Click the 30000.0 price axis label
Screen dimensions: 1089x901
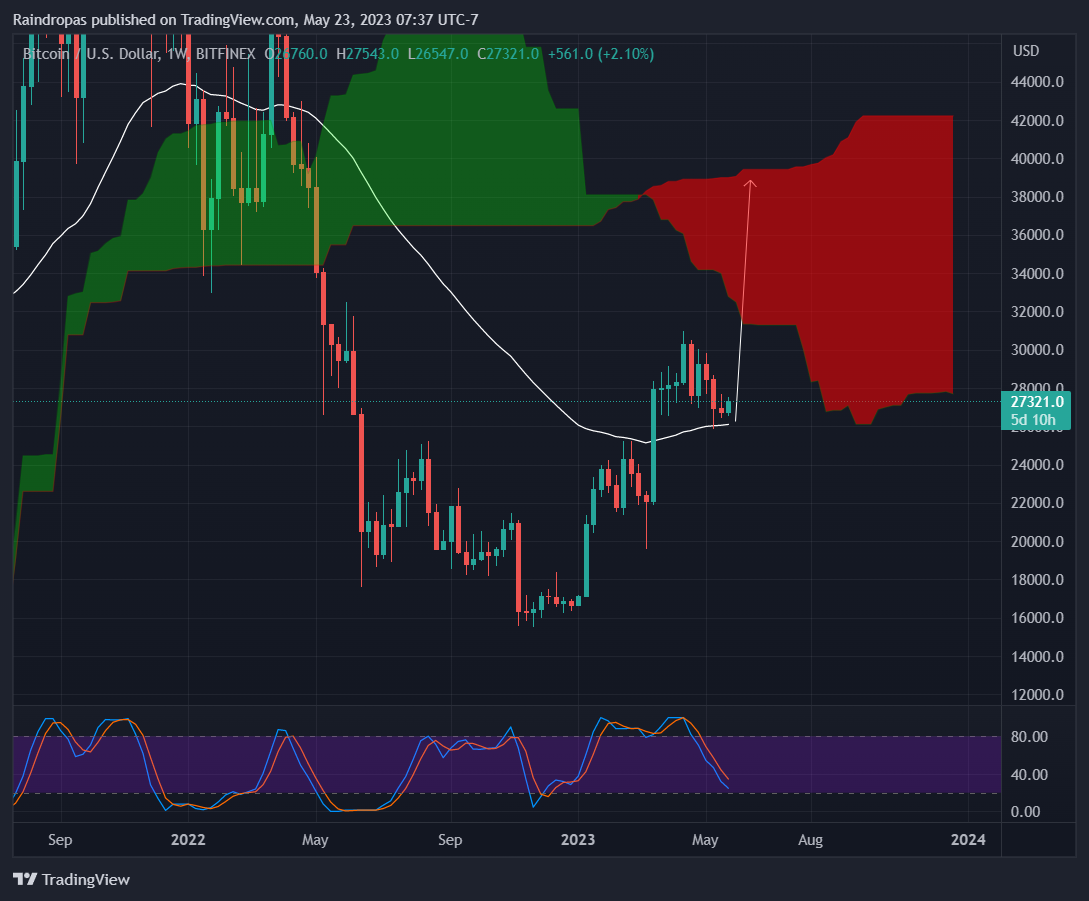click(x=1037, y=350)
